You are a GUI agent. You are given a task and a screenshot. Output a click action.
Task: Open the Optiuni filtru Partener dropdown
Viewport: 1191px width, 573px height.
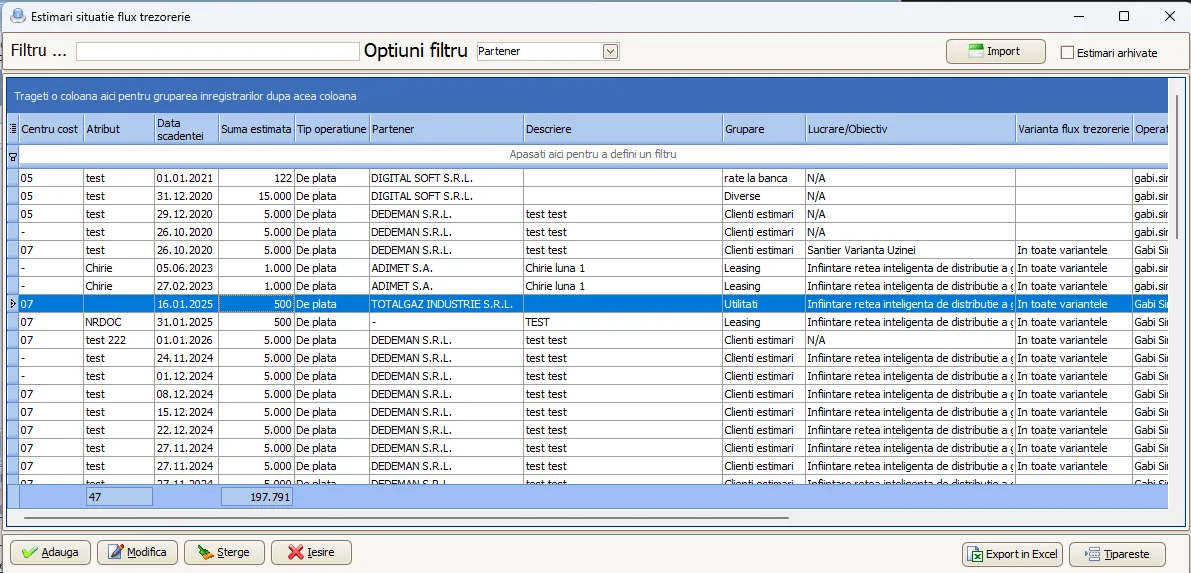tap(610, 51)
